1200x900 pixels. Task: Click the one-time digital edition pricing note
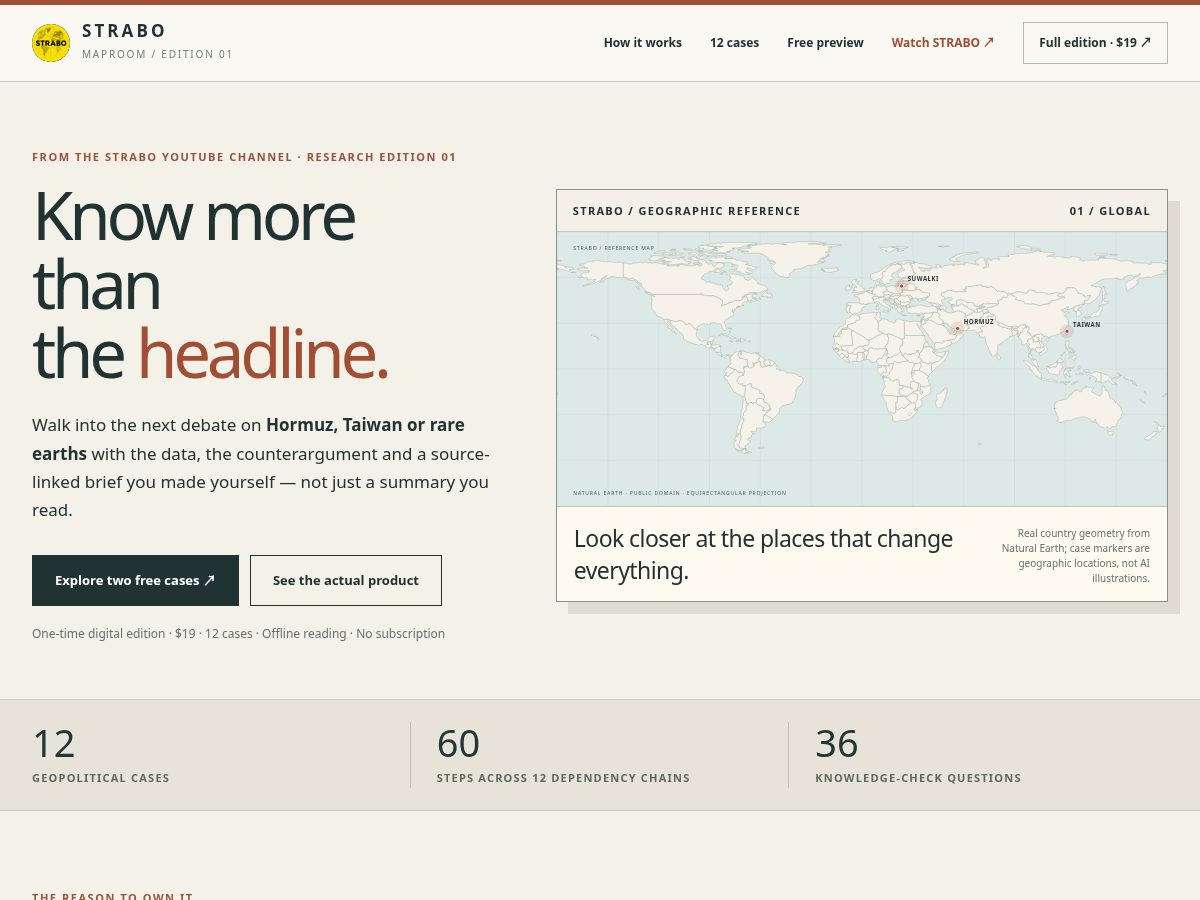[x=238, y=633]
